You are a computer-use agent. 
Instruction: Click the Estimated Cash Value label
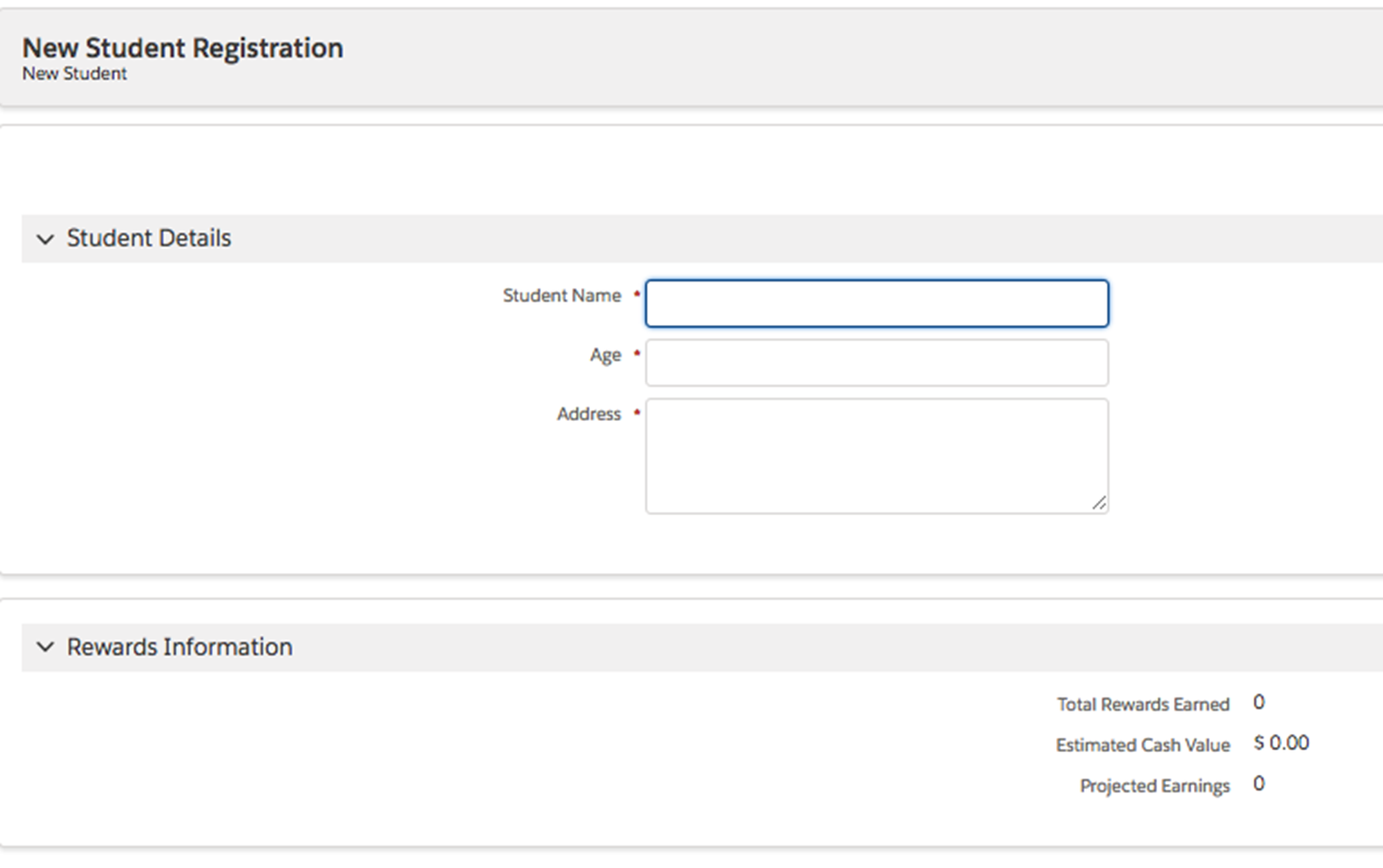1143,745
